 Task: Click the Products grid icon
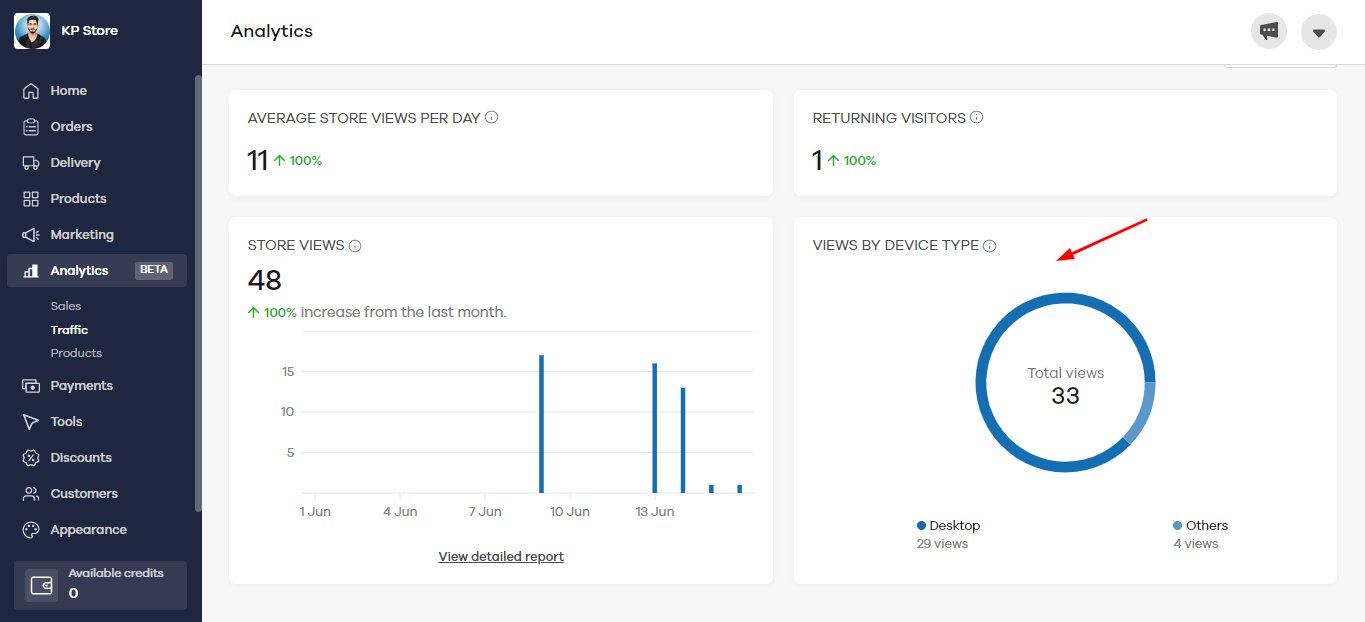tap(31, 199)
